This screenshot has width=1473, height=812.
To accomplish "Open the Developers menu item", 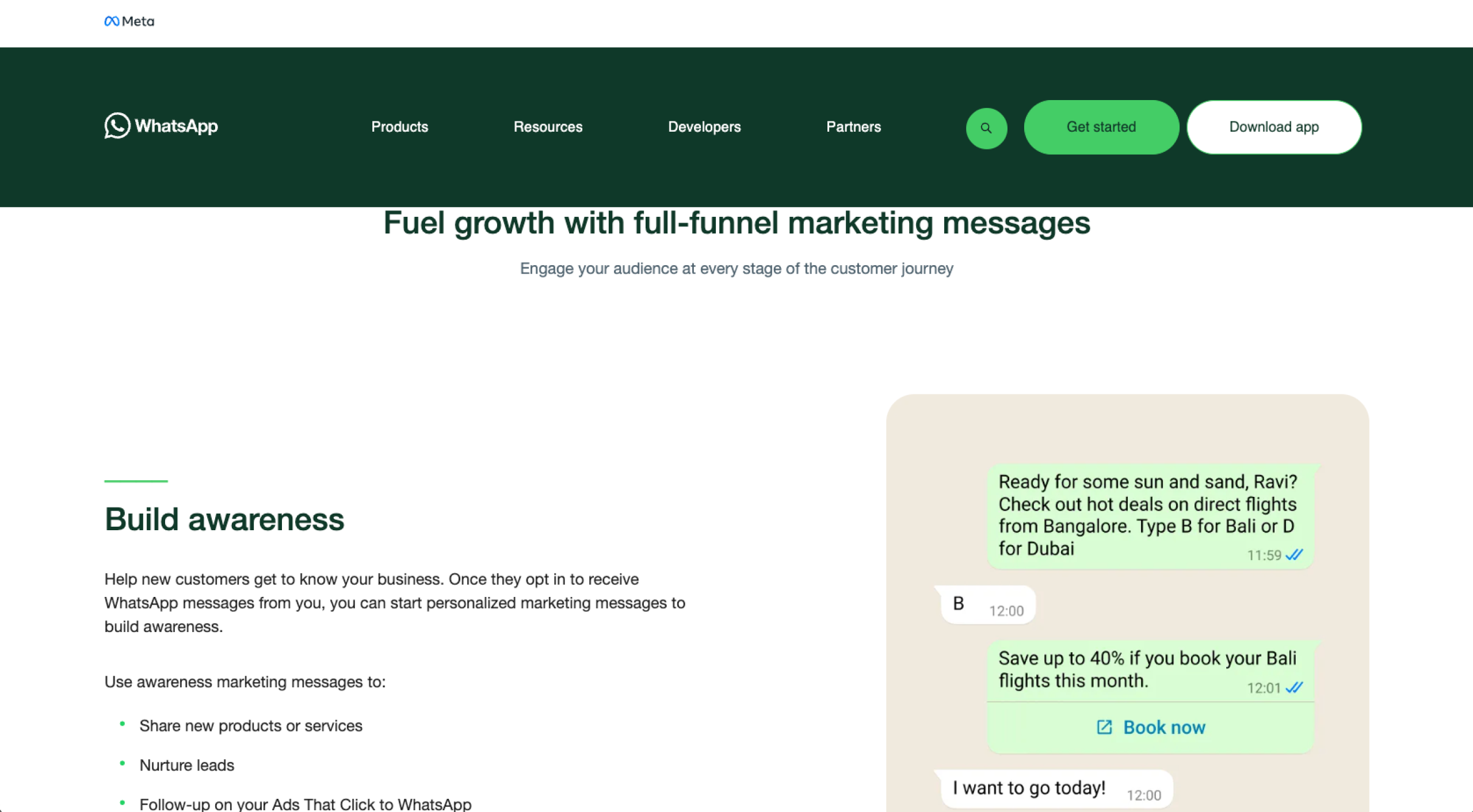I will click(704, 127).
